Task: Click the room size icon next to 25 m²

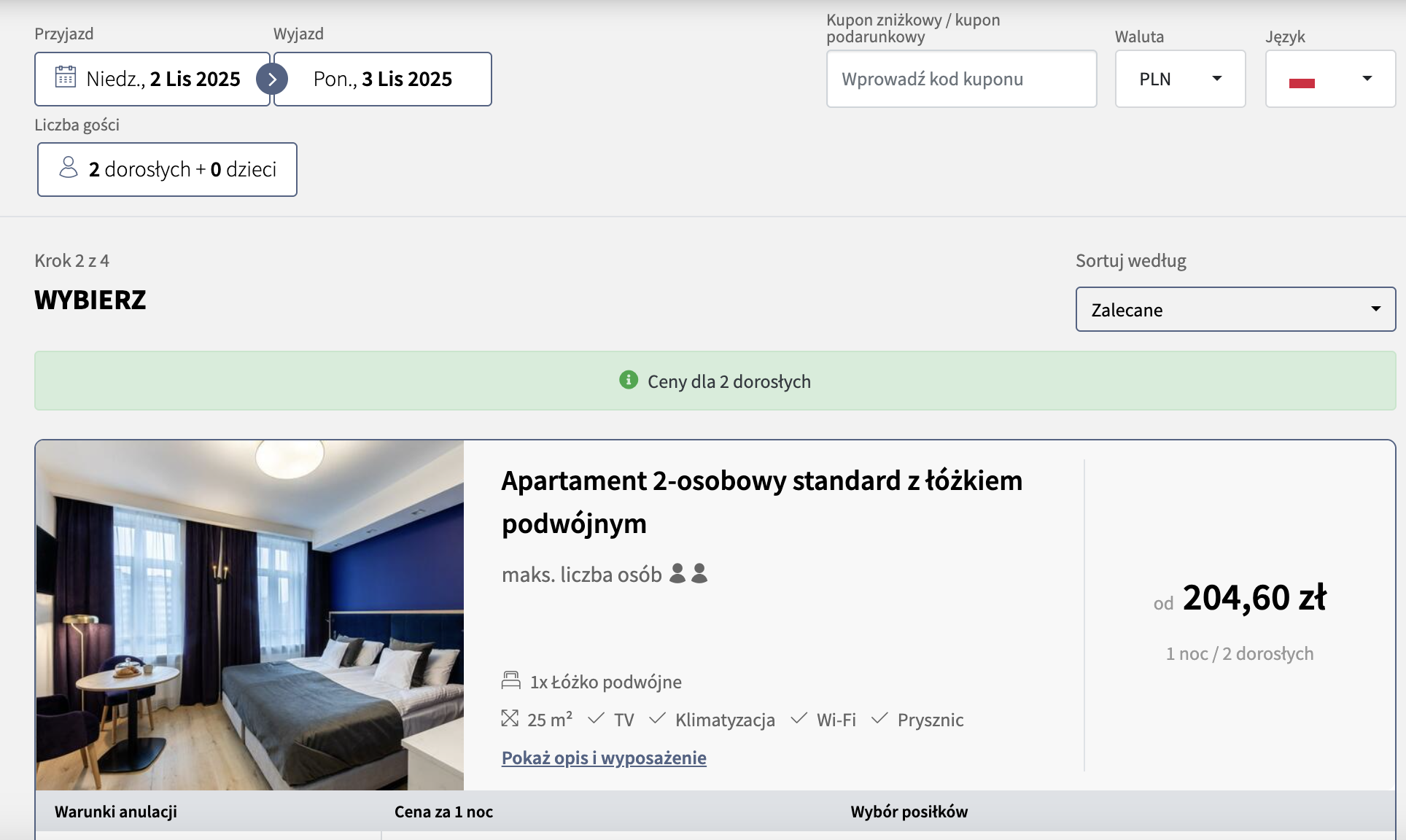Action: pyautogui.click(x=510, y=719)
